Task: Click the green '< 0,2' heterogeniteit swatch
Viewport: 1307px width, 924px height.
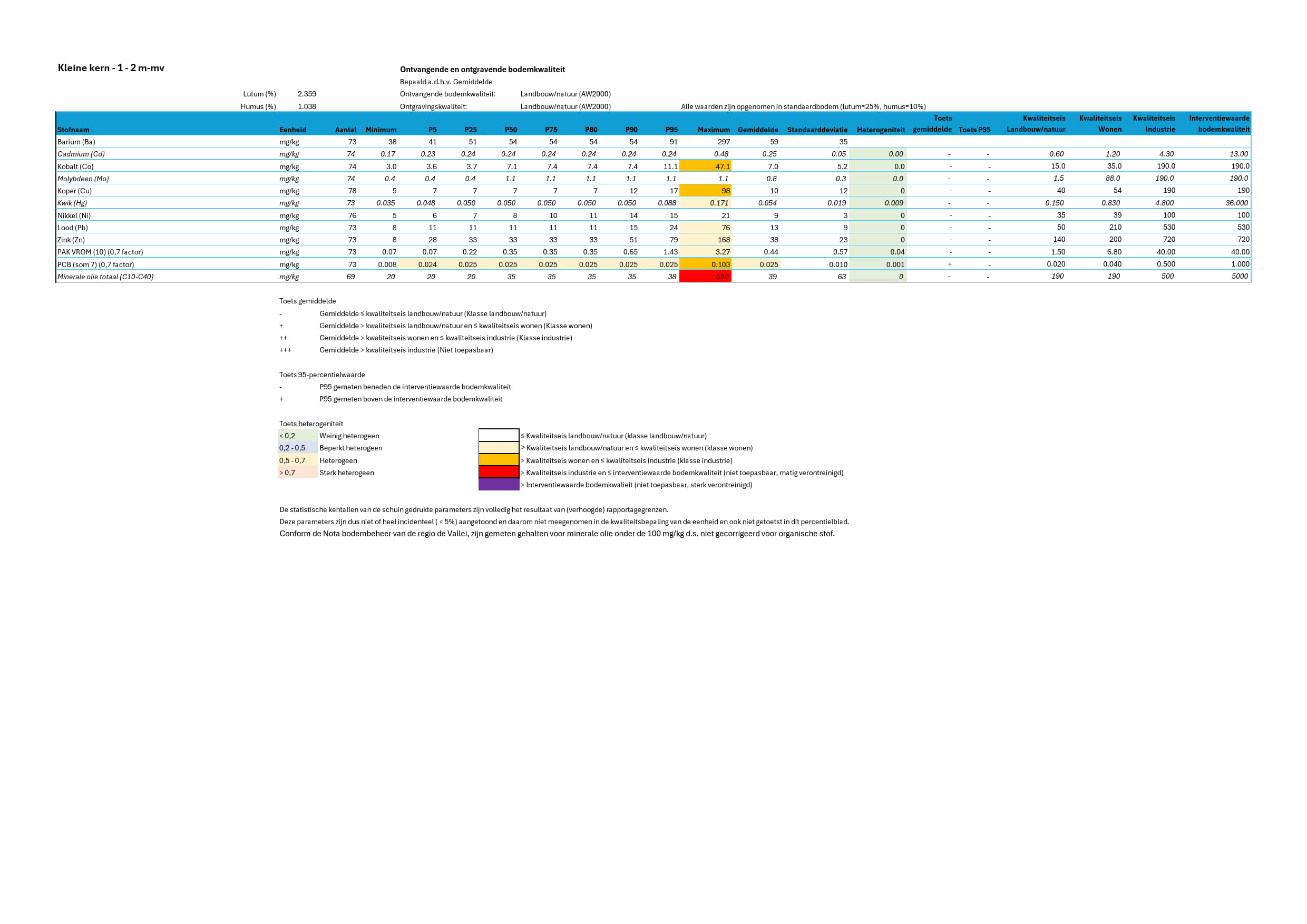Action: point(297,436)
